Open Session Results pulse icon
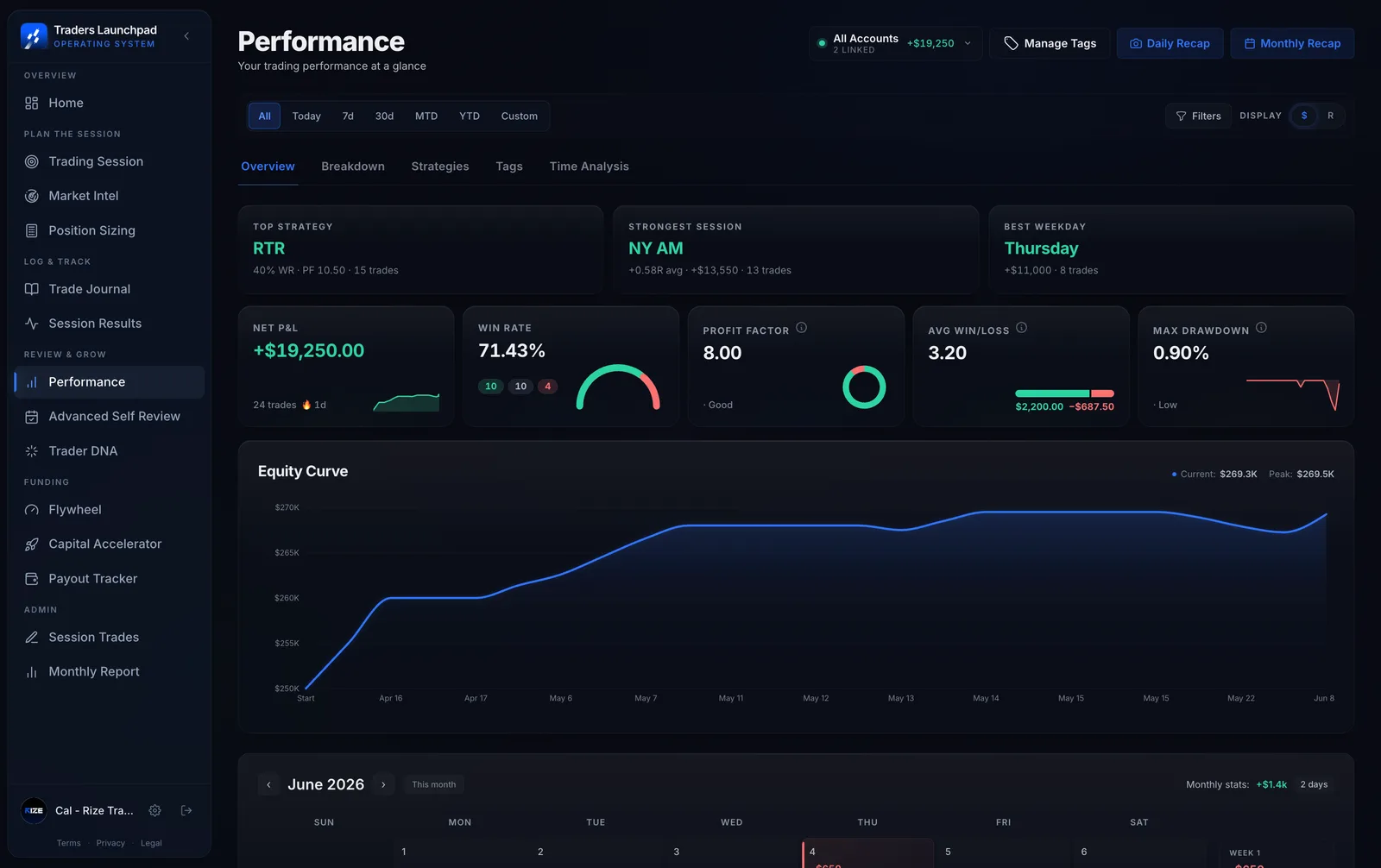Screen dimensions: 1381x868 tap(32, 324)
